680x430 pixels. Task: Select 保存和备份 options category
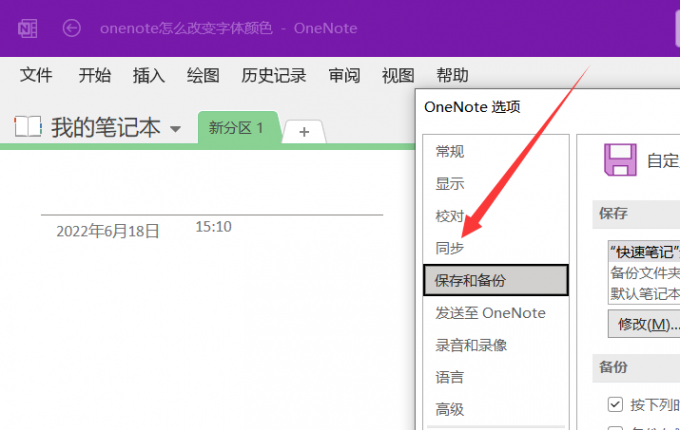pos(496,280)
